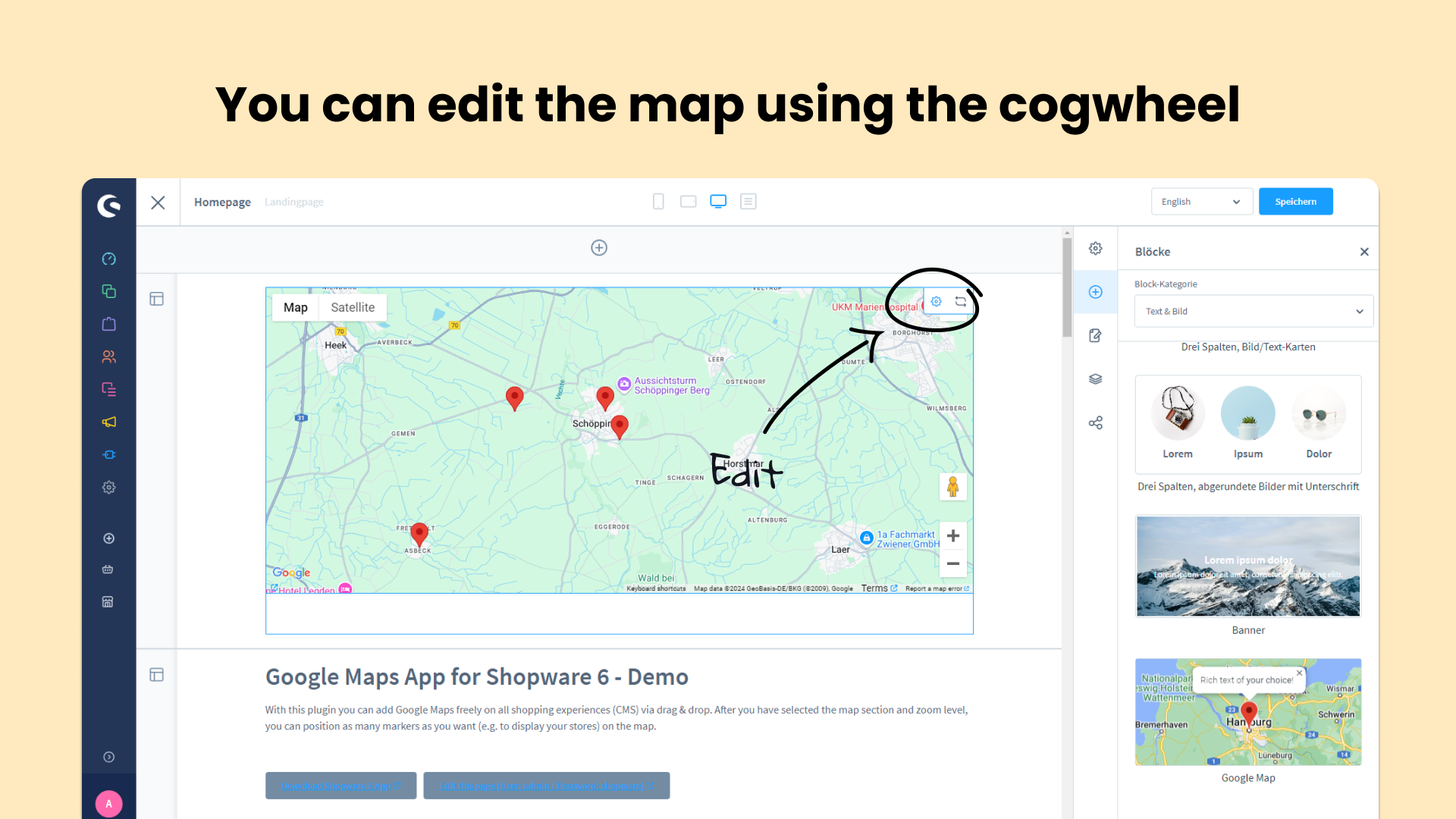Select the rounded images three-column block
The width and height of the screenshot is (1456, 819).
1248,425
